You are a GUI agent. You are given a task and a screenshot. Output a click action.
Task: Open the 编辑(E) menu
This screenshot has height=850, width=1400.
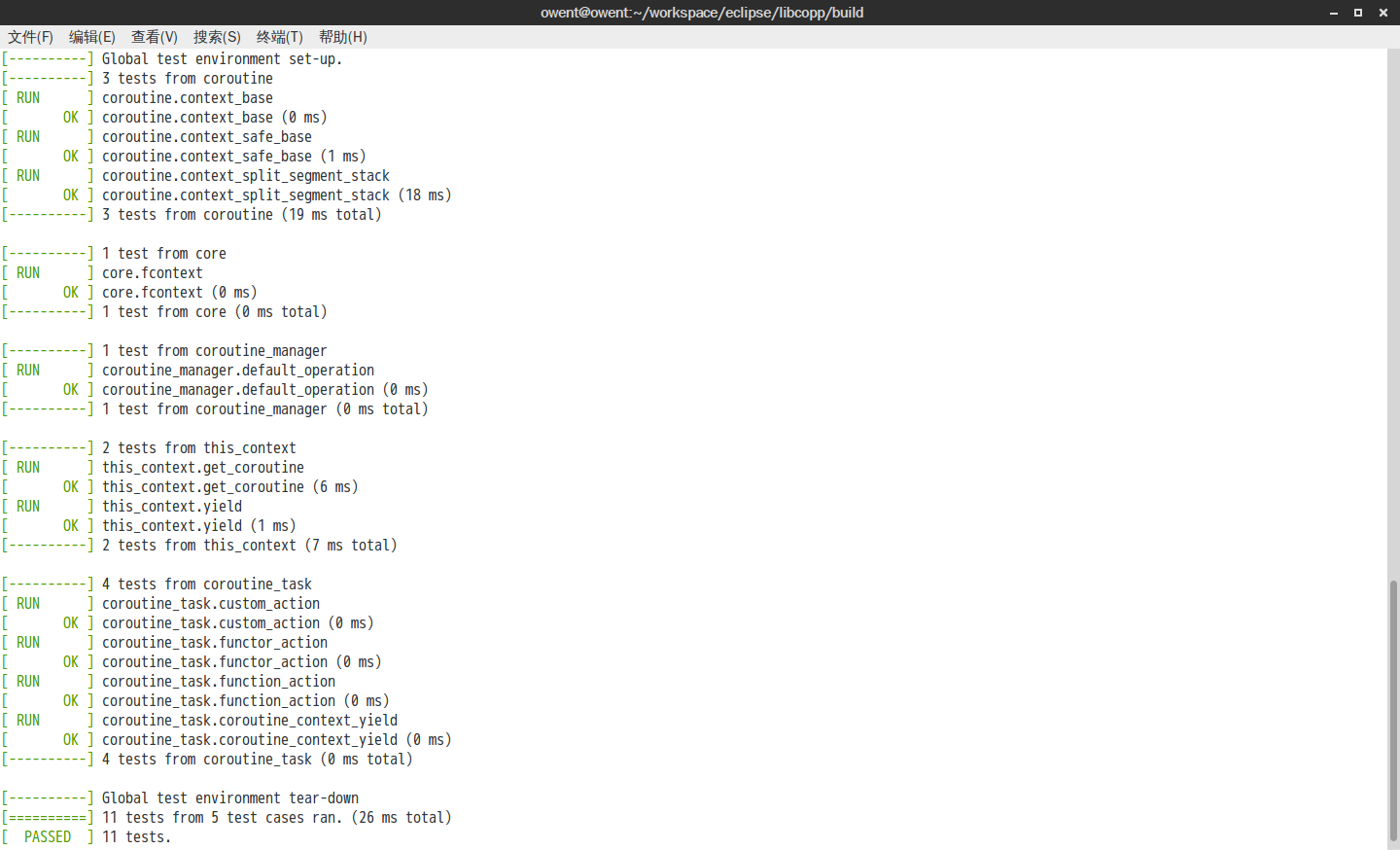pyautogui.click(x=92, y=37)
